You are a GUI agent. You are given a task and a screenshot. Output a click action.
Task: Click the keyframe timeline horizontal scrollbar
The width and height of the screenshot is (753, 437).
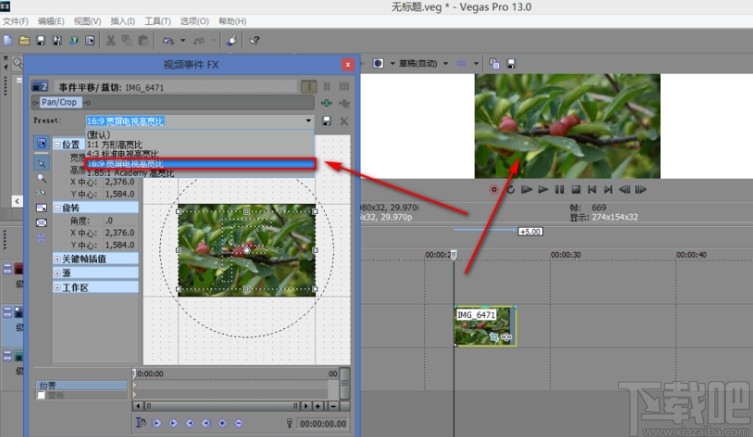coord(222,406)
